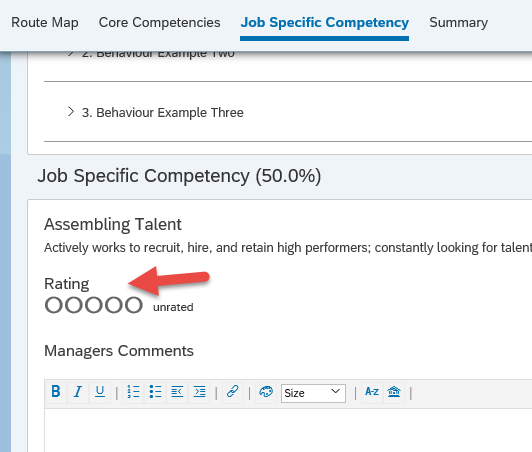This screenshot has height=452, width=532.
Task: Open the legal scan icon
Action: tap(394, 392)
